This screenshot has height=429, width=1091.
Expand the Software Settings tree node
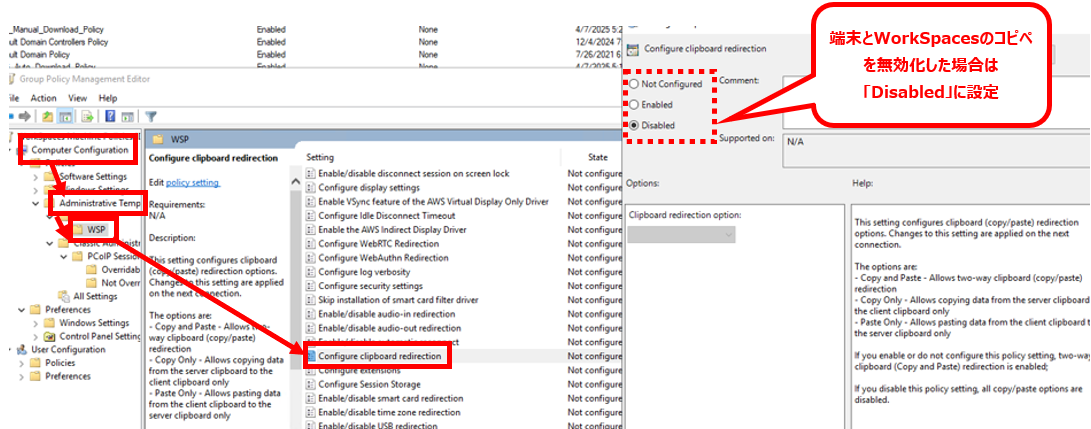pyautogui.click(x=37, y=176)
